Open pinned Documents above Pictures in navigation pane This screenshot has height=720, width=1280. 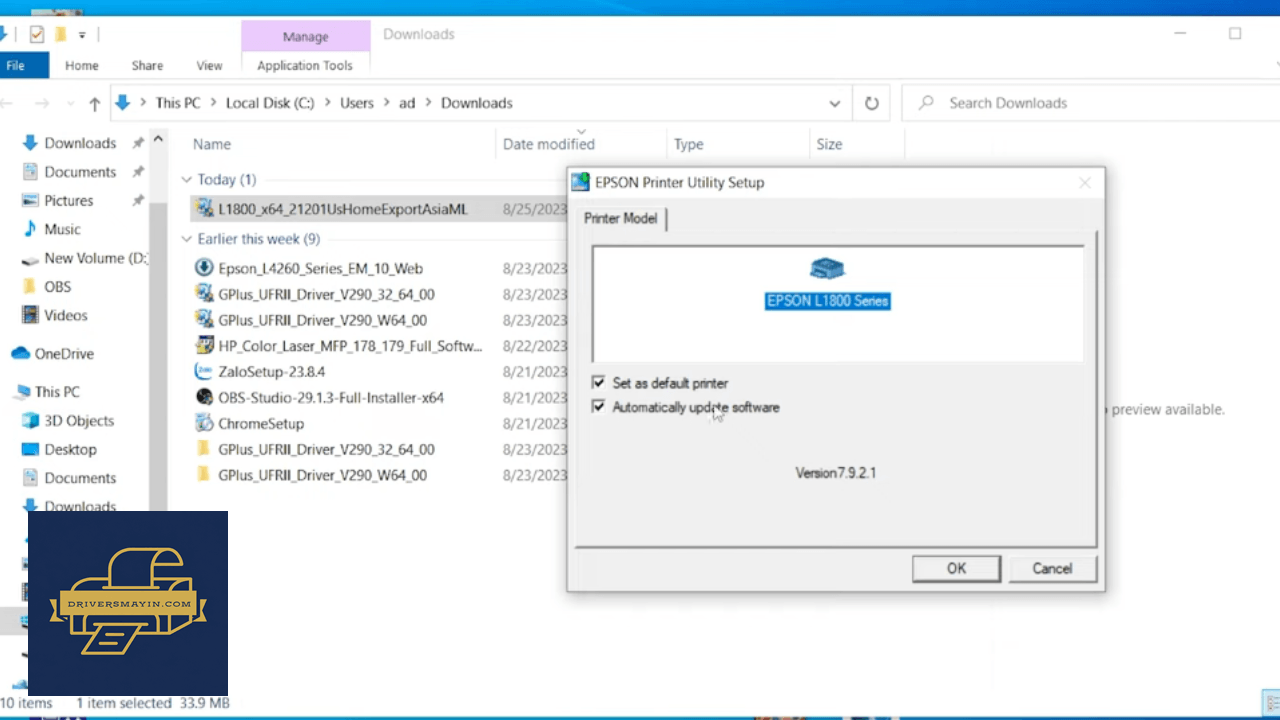(x=80, y=172)
